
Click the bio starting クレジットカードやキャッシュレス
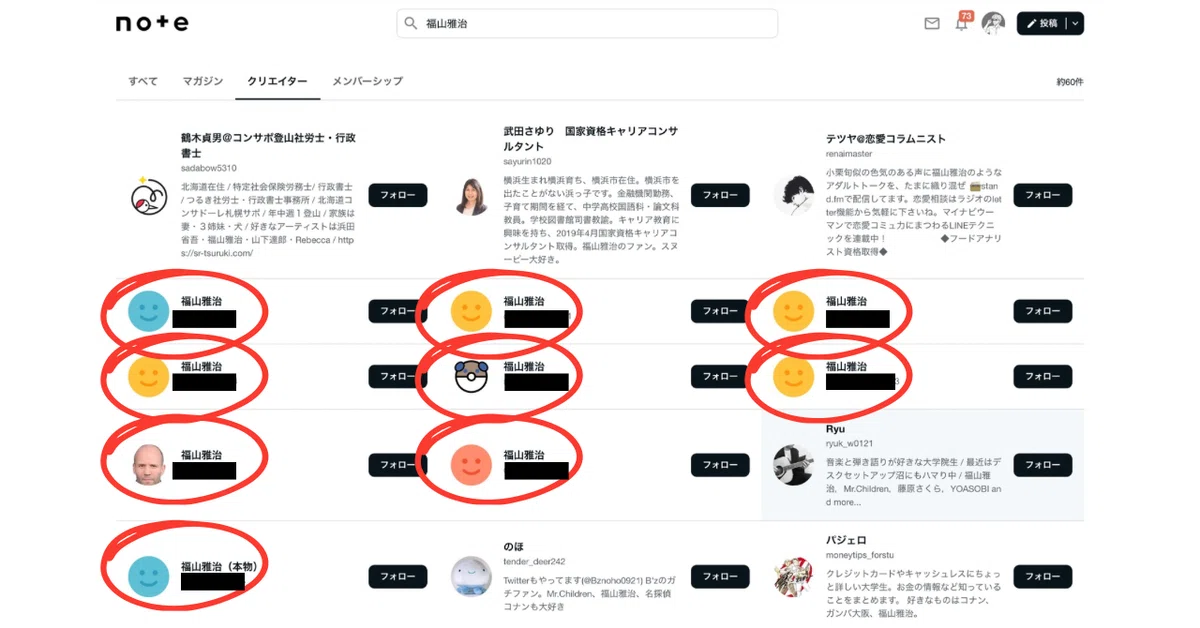click(x=914, y=593)
